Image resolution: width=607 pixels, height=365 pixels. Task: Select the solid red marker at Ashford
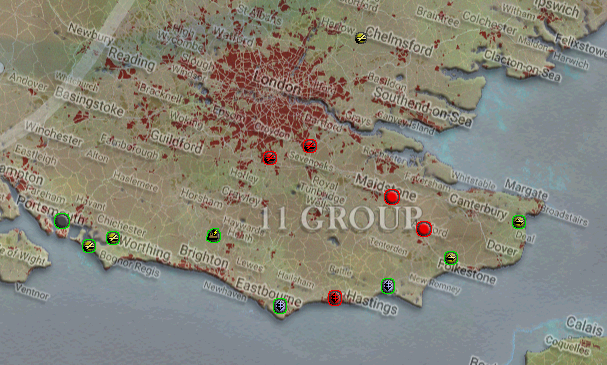[424, 229]
